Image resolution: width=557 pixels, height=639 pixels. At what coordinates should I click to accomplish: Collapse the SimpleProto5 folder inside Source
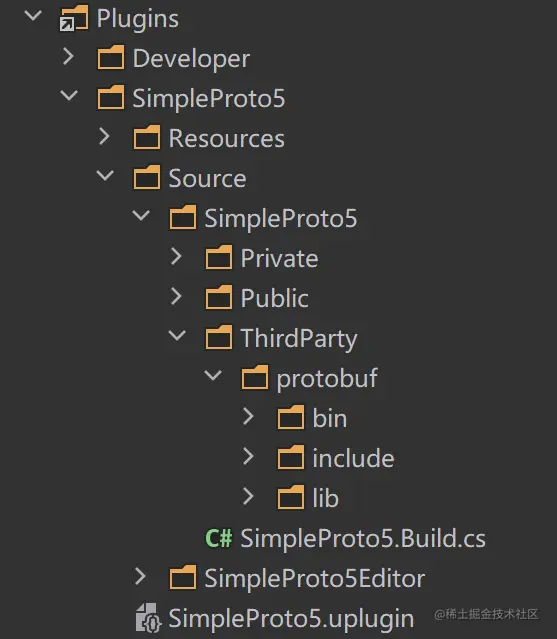[x=141, y=216]
